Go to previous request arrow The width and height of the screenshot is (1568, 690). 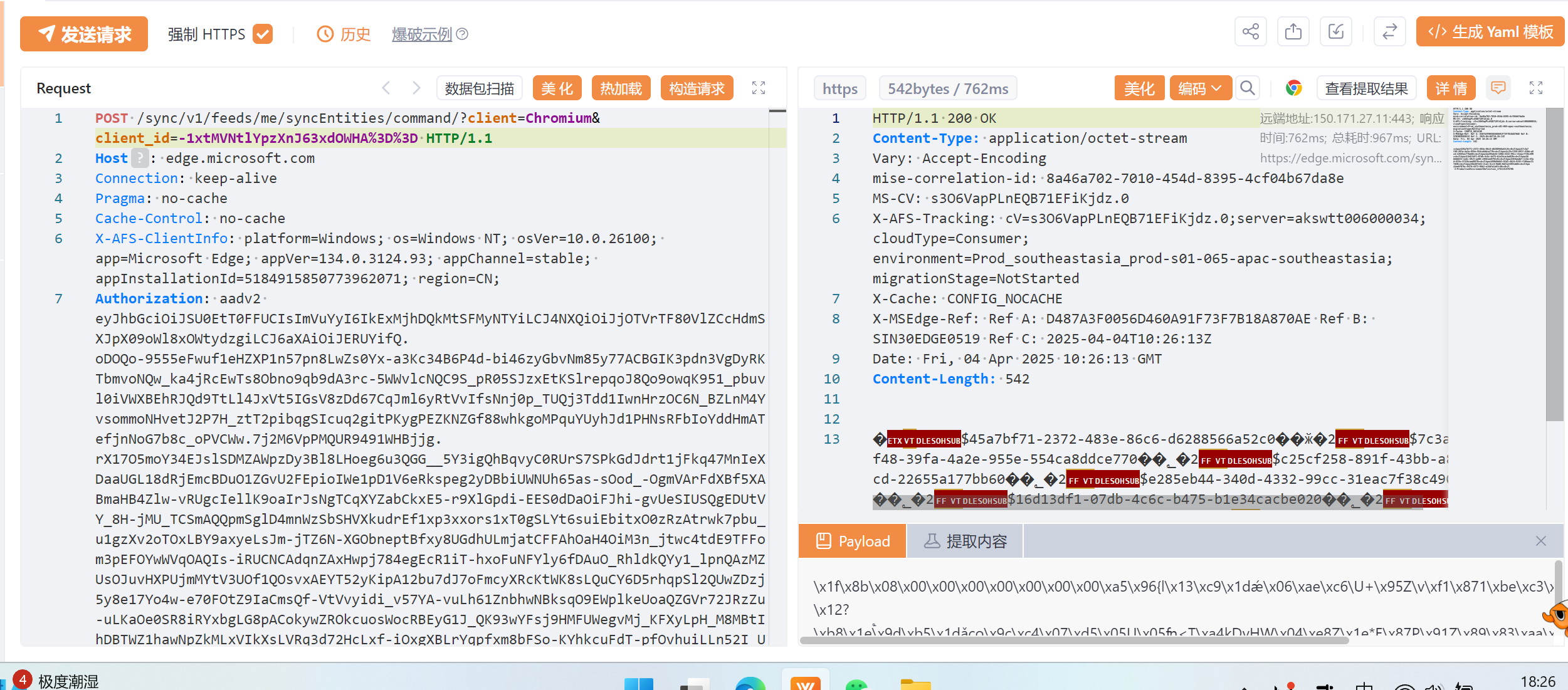(x=386, y=88)
